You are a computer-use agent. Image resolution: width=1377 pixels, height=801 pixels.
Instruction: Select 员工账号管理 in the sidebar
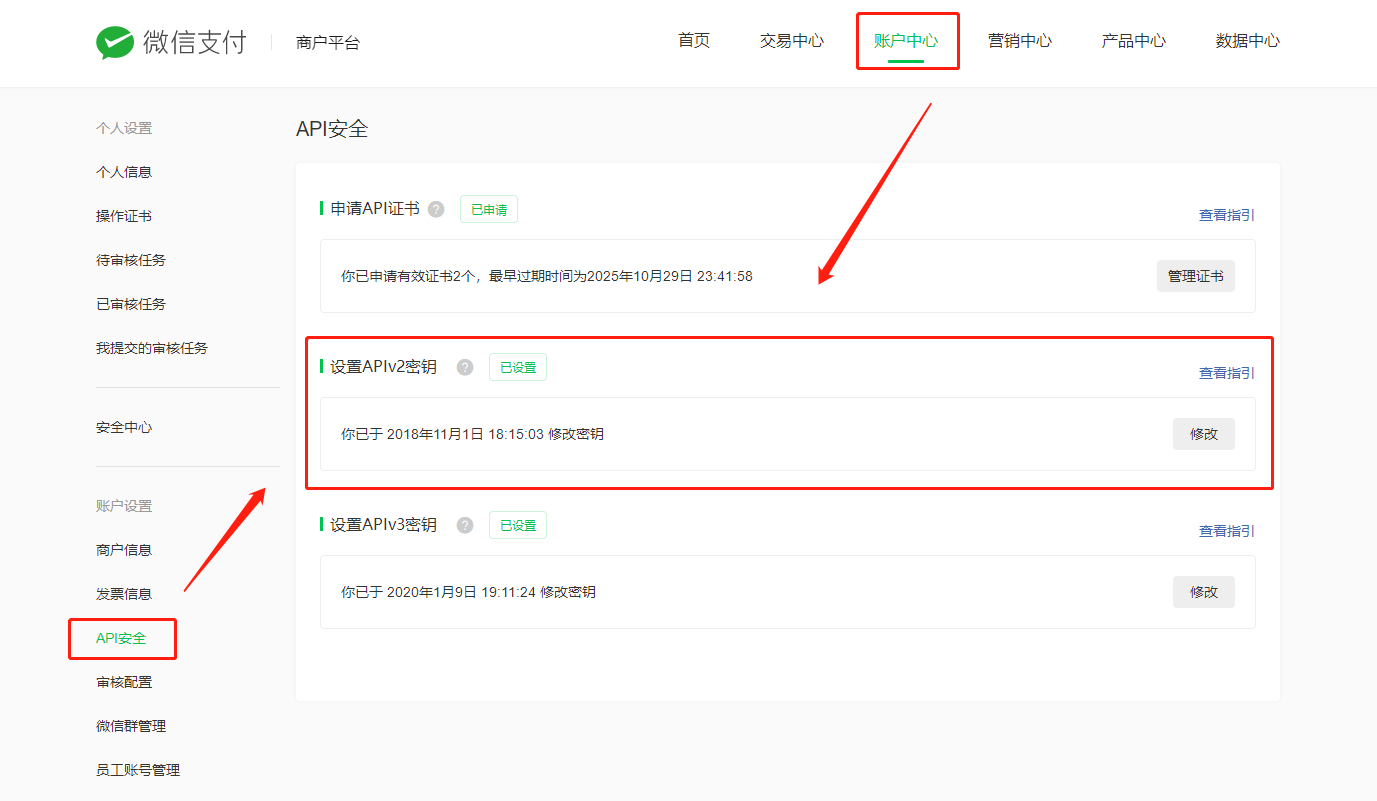[x=138, y=770]
